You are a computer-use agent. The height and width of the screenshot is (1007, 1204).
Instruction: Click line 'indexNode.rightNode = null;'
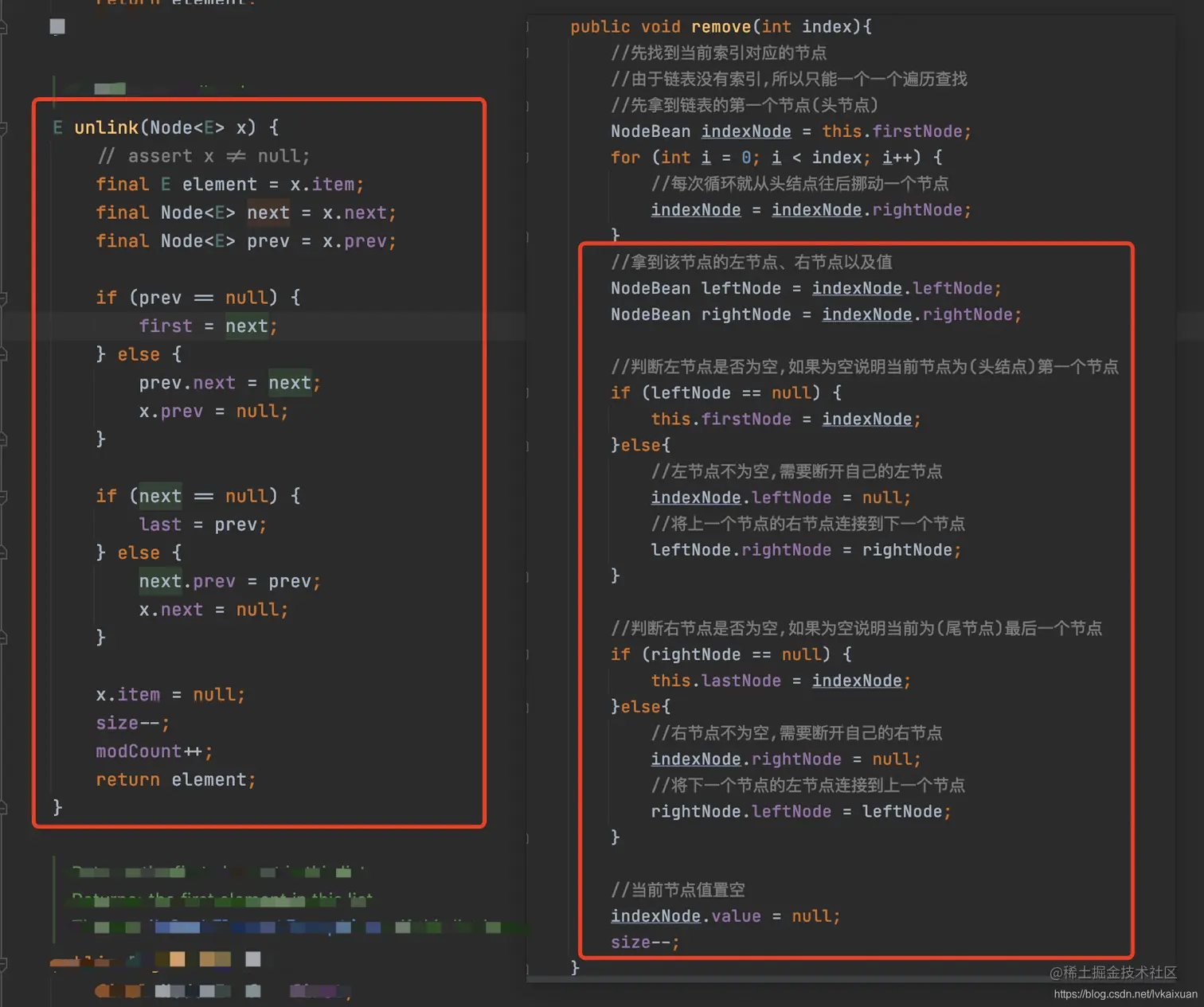pyautogui.click(x=786, y=759)
